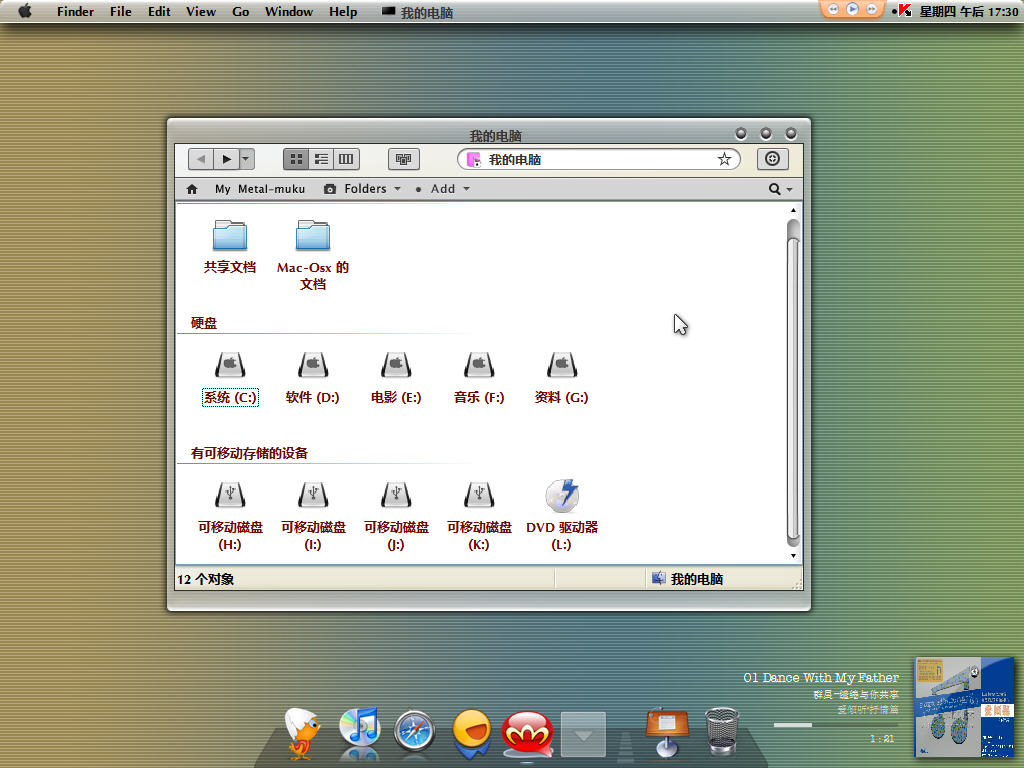
Task: Click the "01 Dance With My Father" track title
Action: click(821, 677)
